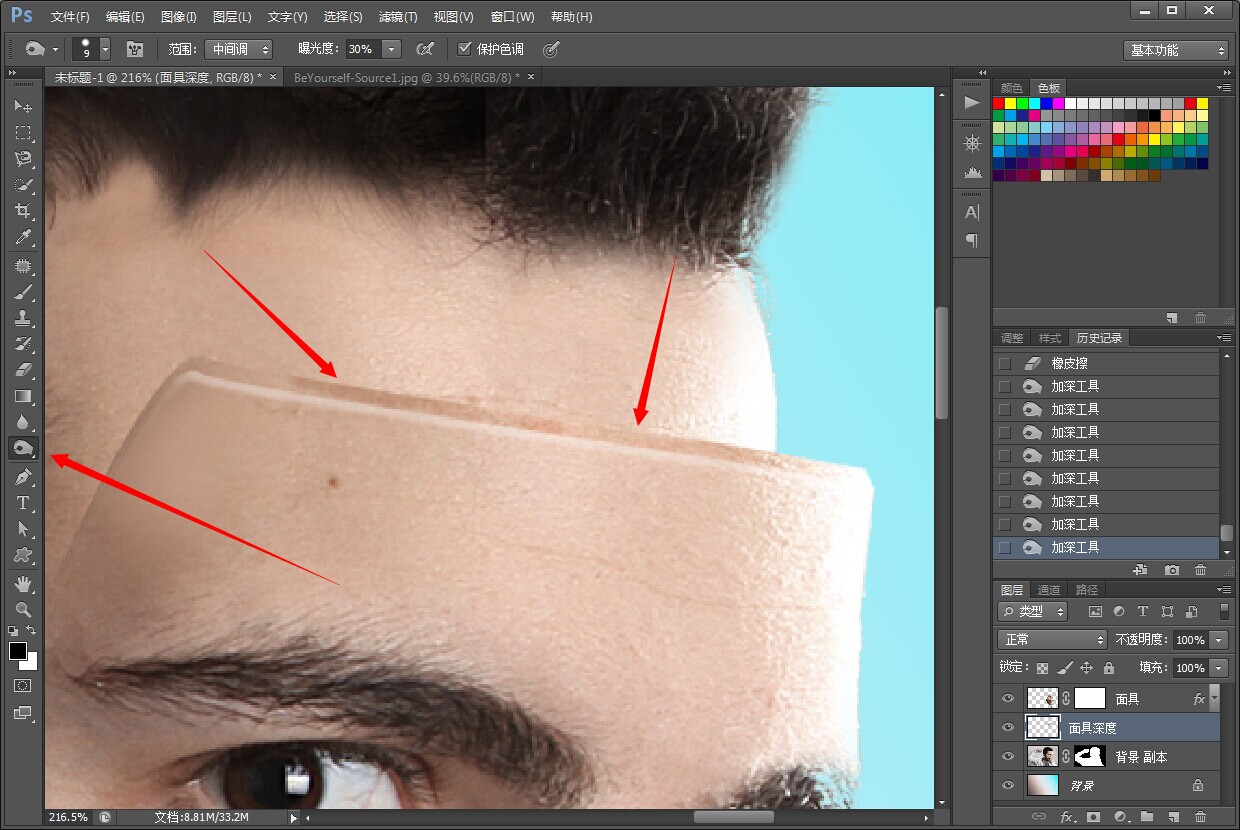Toggle the 保护色调 checkbox
Viewport: 1240px width, 830px height.
click(464, 48)
